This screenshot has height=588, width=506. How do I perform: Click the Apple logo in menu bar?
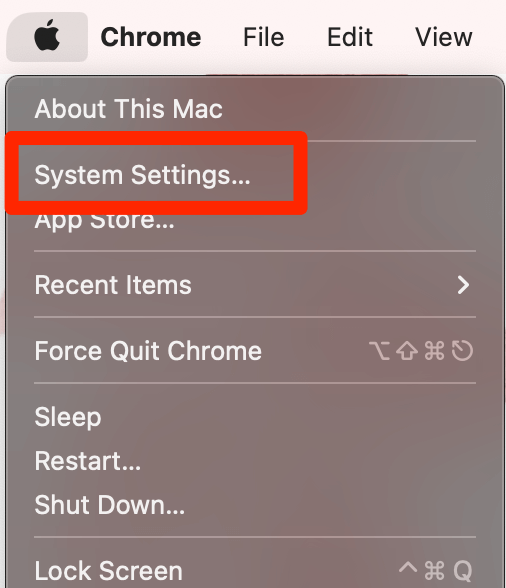tap(47, 36)
